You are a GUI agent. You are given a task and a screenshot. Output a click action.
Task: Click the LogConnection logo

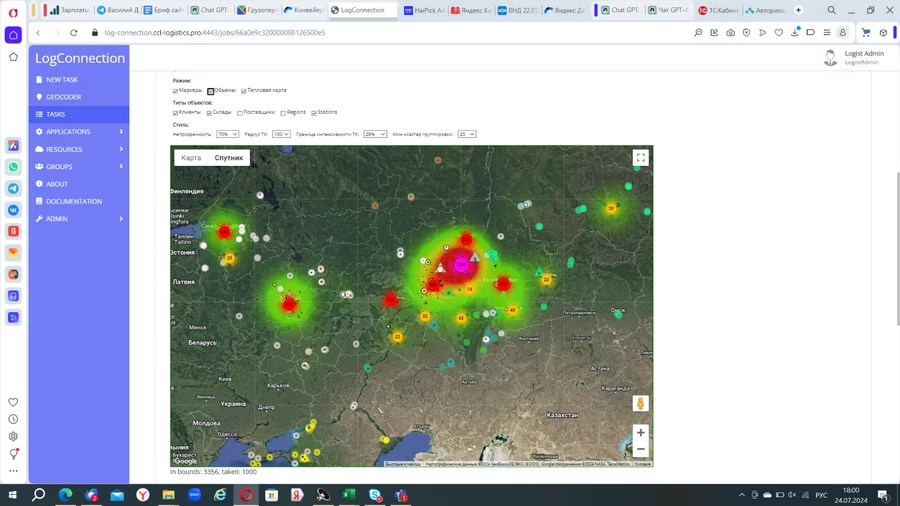(80, 58)
